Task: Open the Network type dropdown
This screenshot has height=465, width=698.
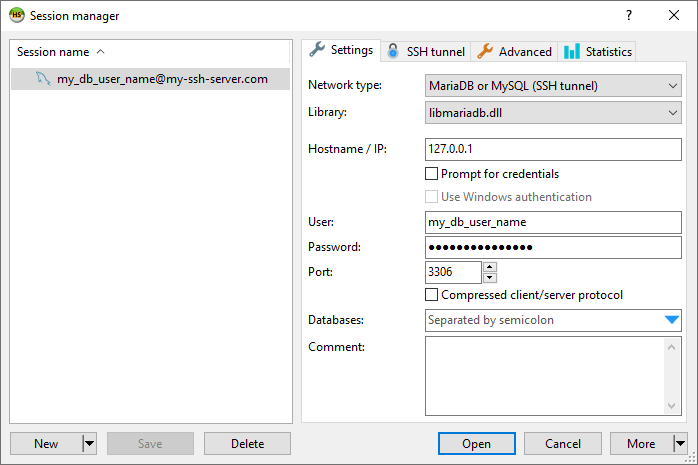Action: pyautogui.click(x=553, y=85)
